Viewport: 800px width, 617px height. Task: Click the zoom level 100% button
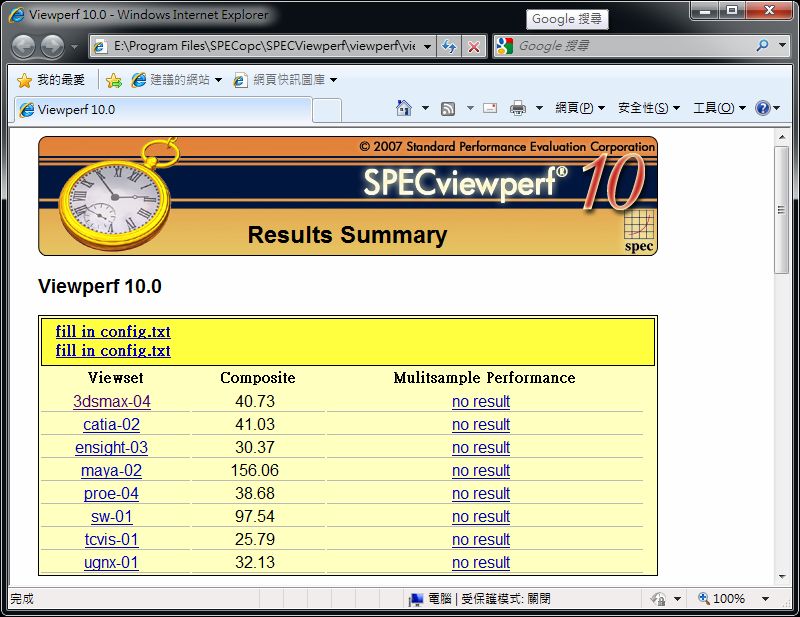pos(721,599)
